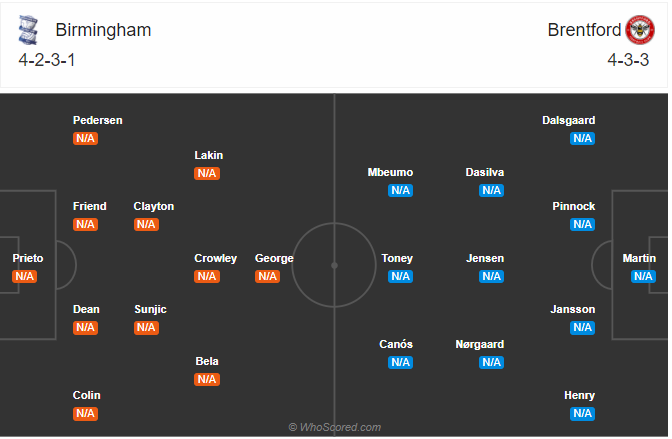This screenshot has height=439, width=672.
Task: Select player name Canós
Action: pos(396,345)
